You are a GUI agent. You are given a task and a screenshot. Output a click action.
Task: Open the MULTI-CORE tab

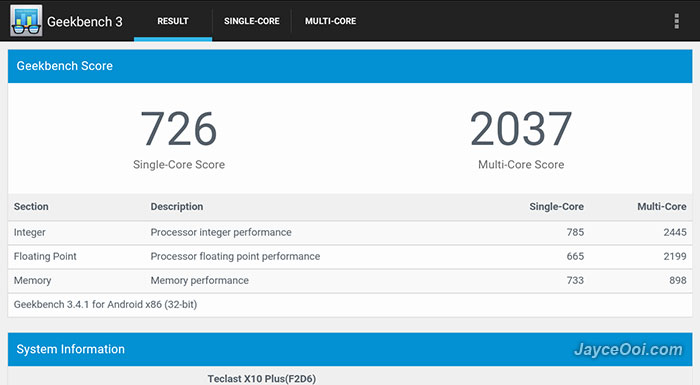pos(330,21)
